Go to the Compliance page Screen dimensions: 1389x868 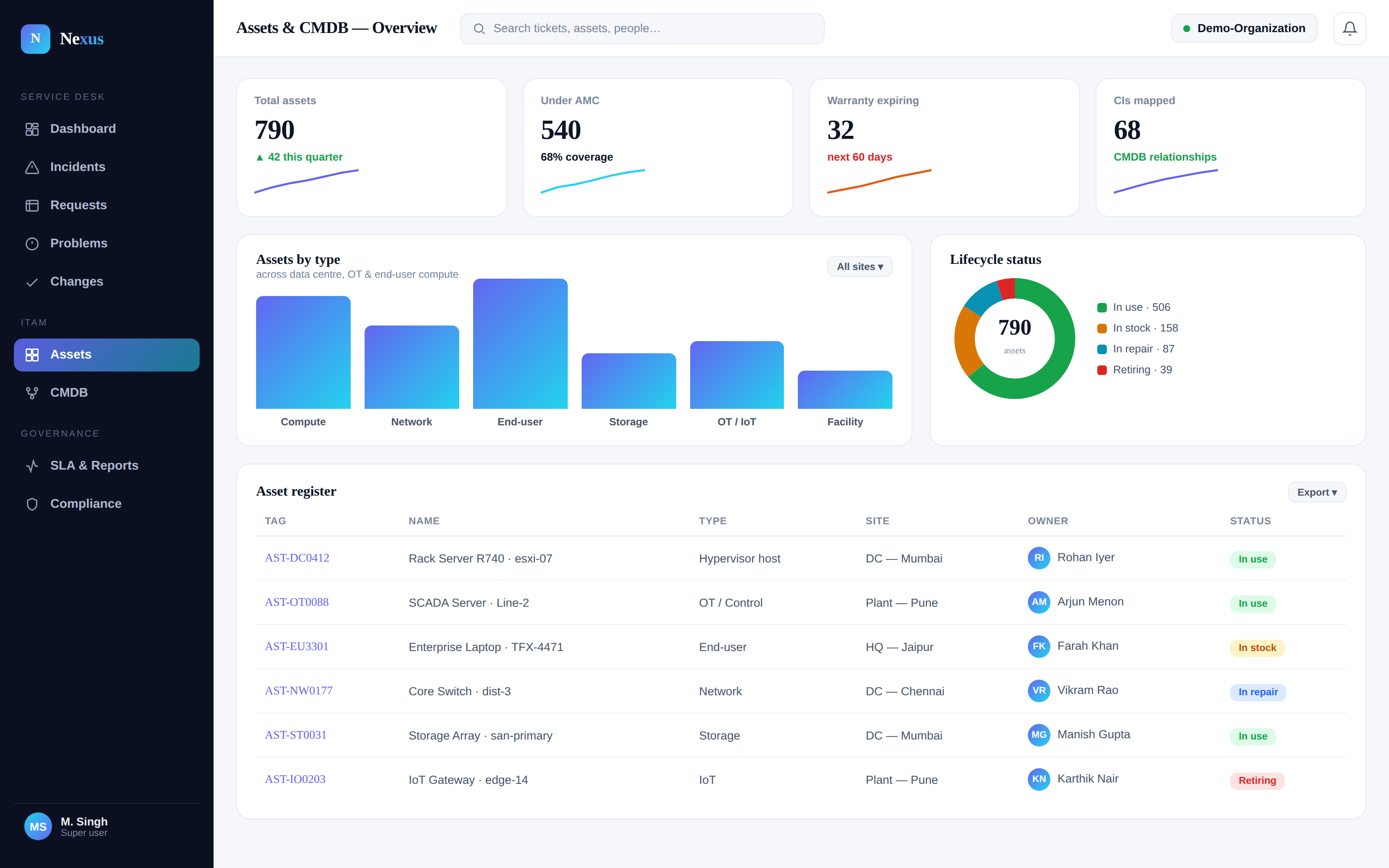coord(107,503)
